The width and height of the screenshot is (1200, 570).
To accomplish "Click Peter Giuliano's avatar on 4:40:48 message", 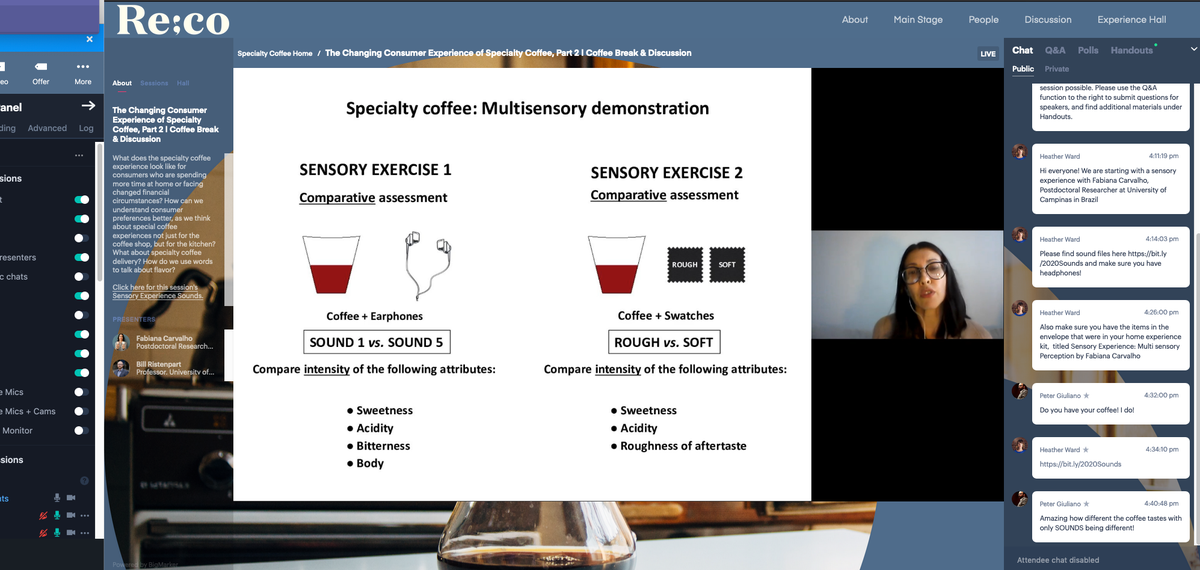I will click(1020, 498).
